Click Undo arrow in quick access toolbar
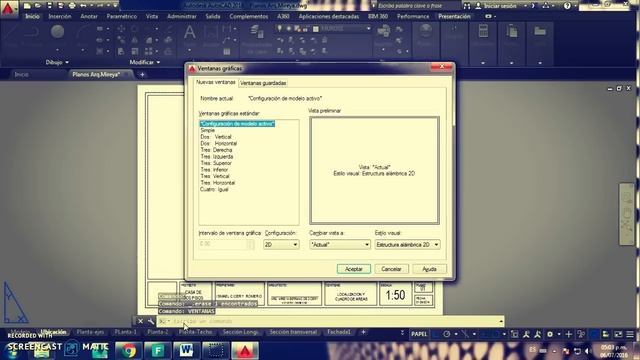The image size is (640, 360). pos(83,6)
